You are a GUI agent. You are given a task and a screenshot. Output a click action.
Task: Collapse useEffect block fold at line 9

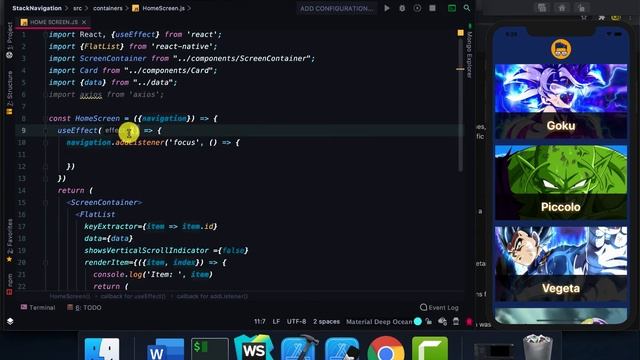tap(45, 131)
